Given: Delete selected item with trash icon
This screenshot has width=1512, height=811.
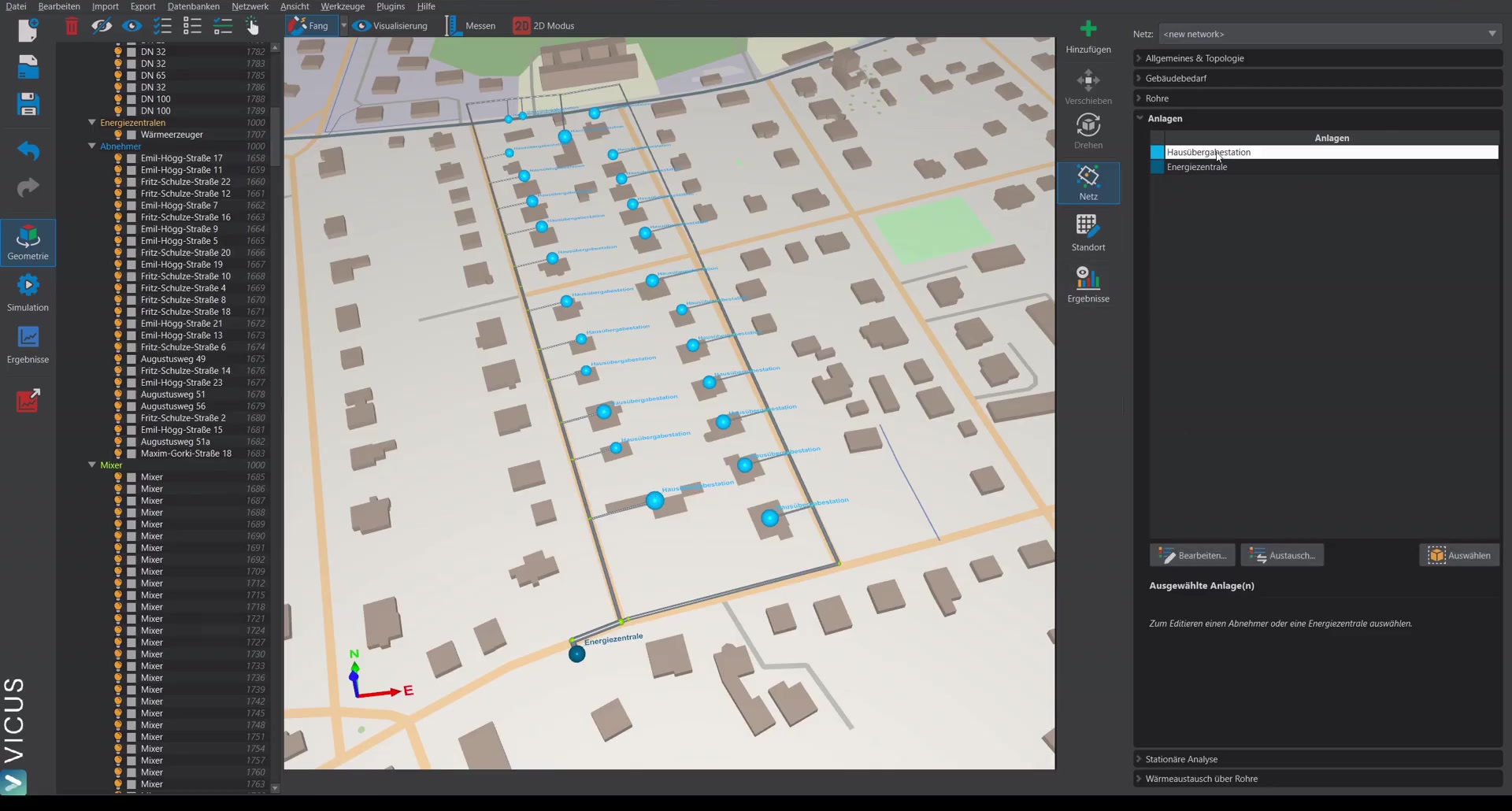Looking at the screenshot, I should coord(72,26).
